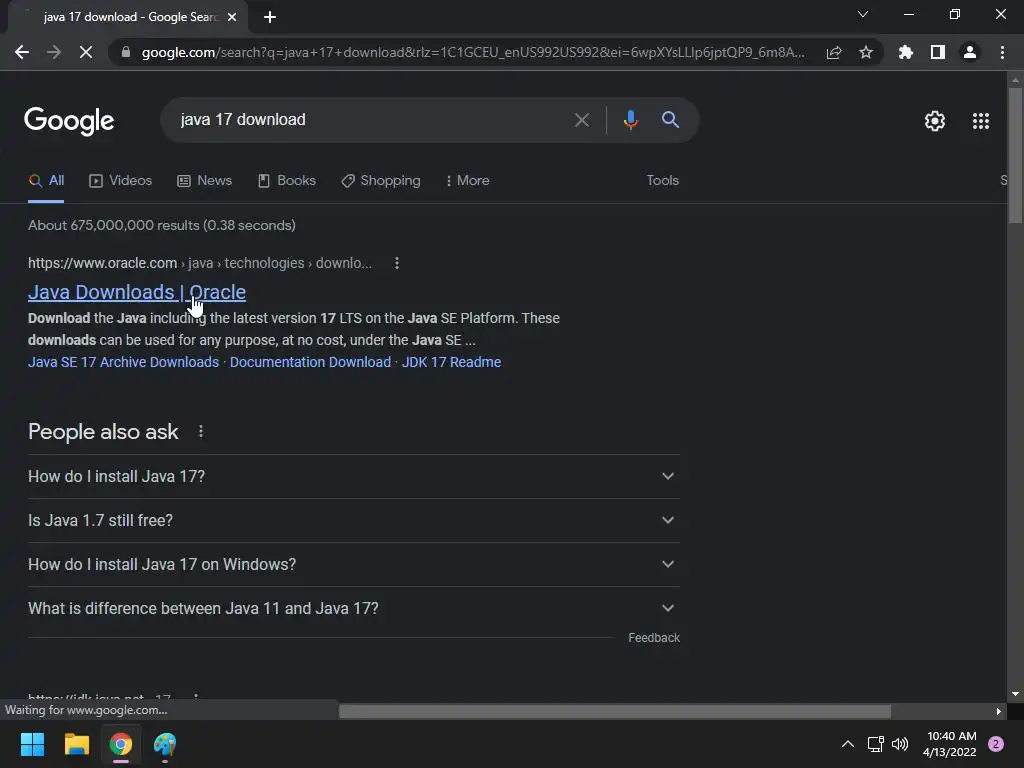
Task: Toggle Chrome side panel icon
Action: [938, 52]
